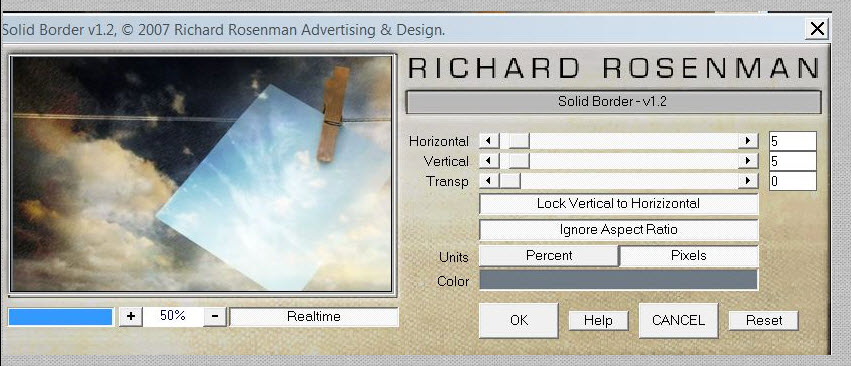The width and height of the screenshot is (851, 366).
Task: Click the Transp slider right arrow
Action: point(748,181)
